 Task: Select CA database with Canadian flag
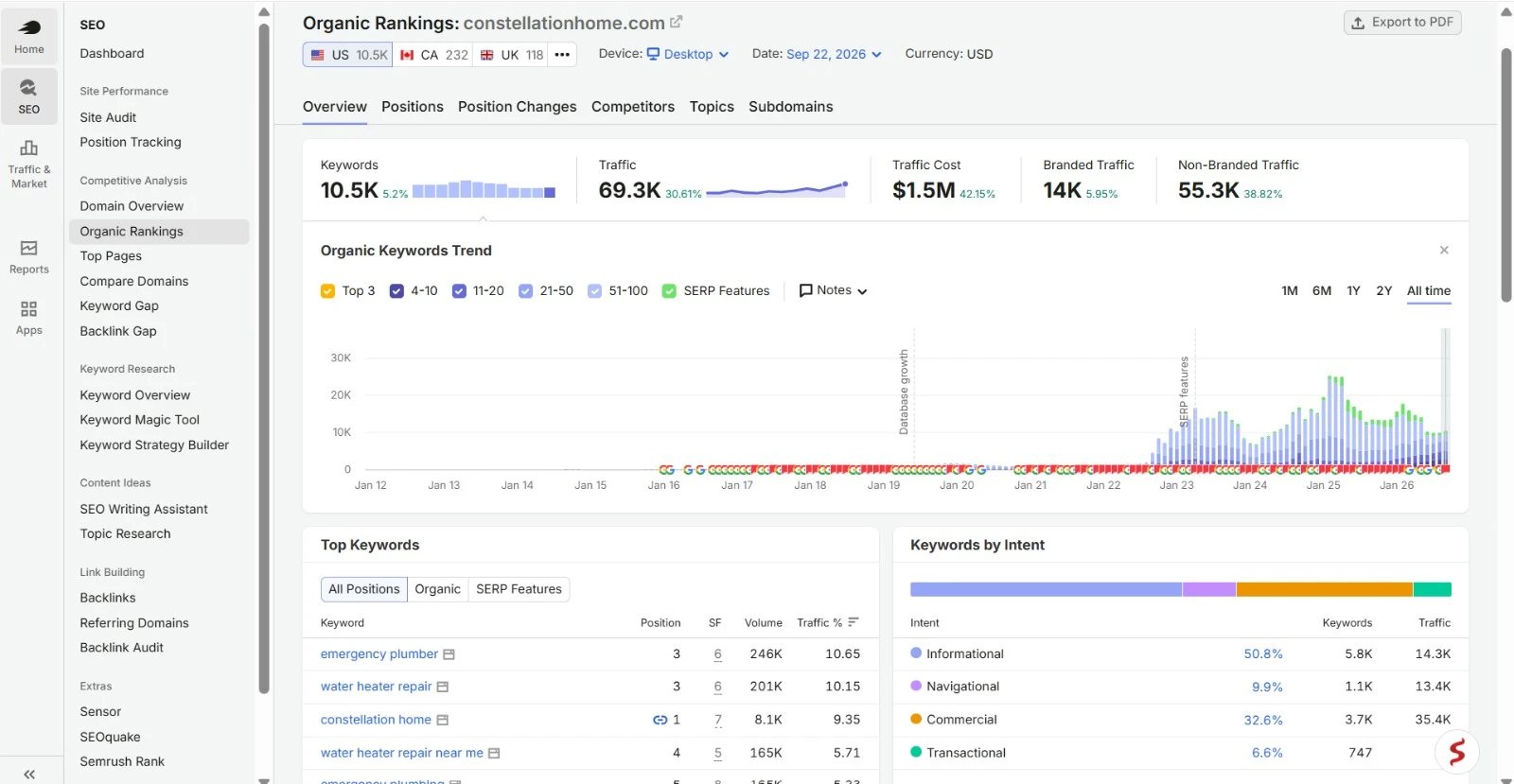pyautogui.click(x=433, y=55)
